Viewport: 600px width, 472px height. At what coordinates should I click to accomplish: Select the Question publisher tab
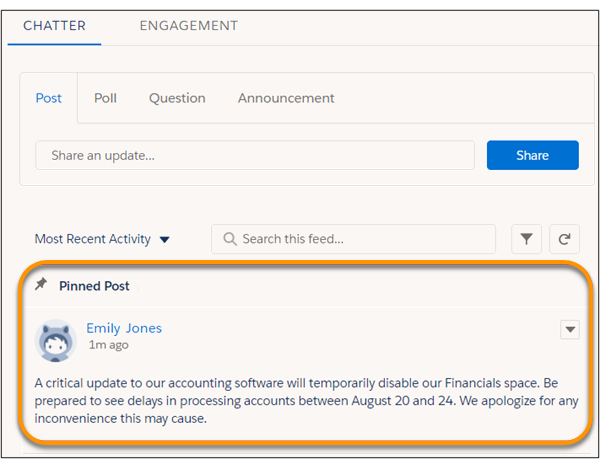(x=177, y=98)
